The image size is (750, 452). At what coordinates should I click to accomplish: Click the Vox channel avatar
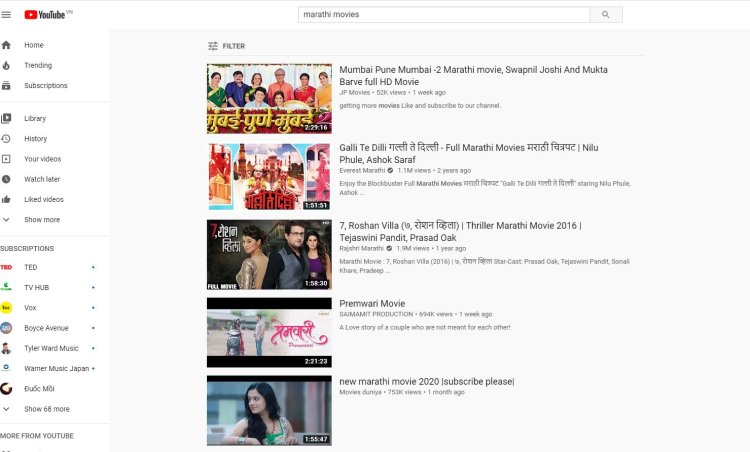click(x=6, y=308)
